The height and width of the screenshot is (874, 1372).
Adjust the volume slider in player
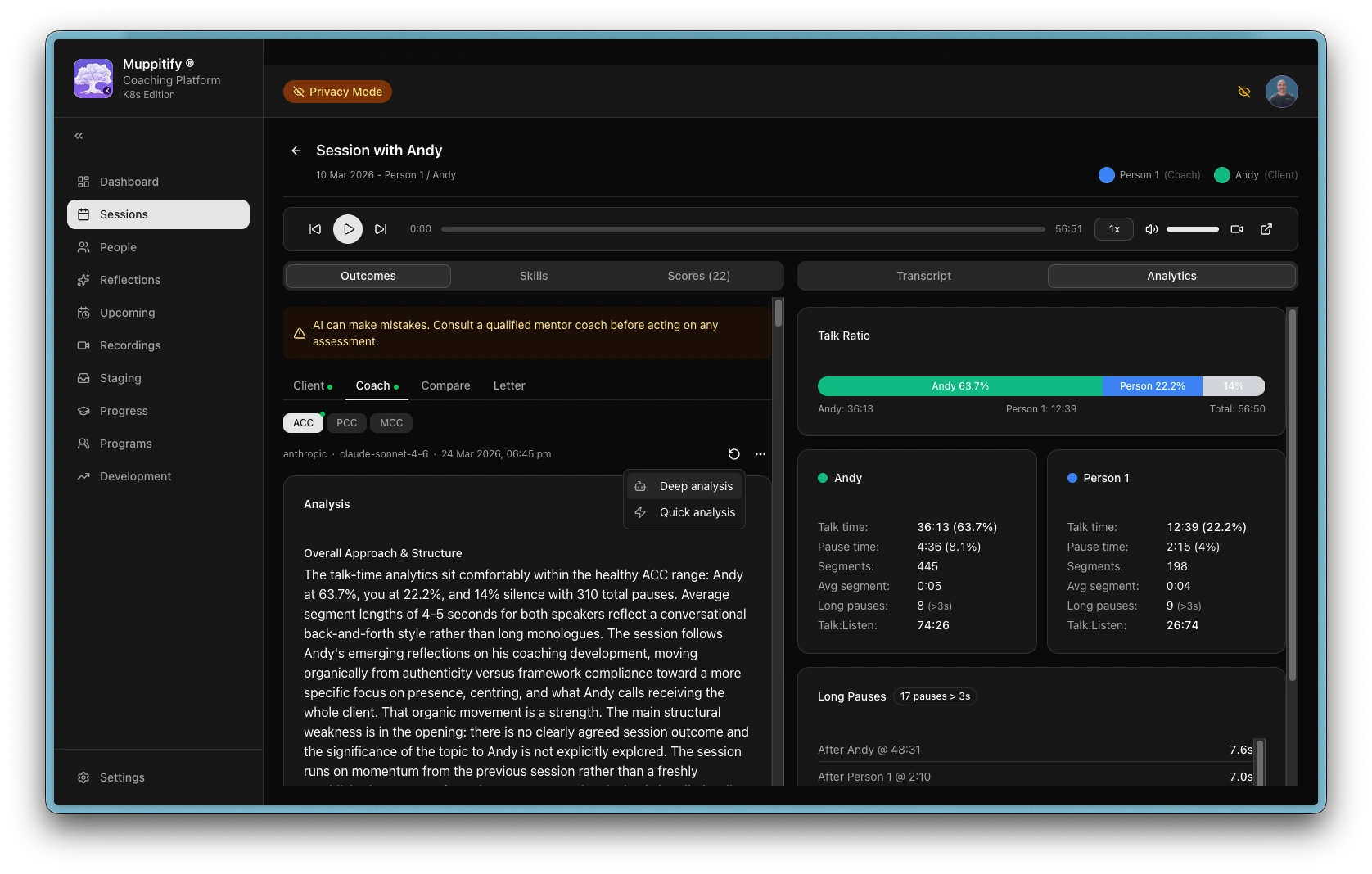(1192, 229)
